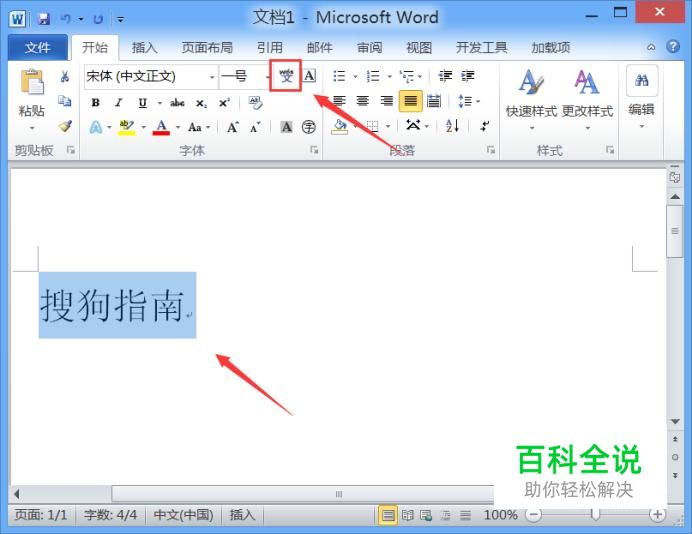Click the zoom slider handle
Viewport: 692px width, 534px height.
coord(595,514)
